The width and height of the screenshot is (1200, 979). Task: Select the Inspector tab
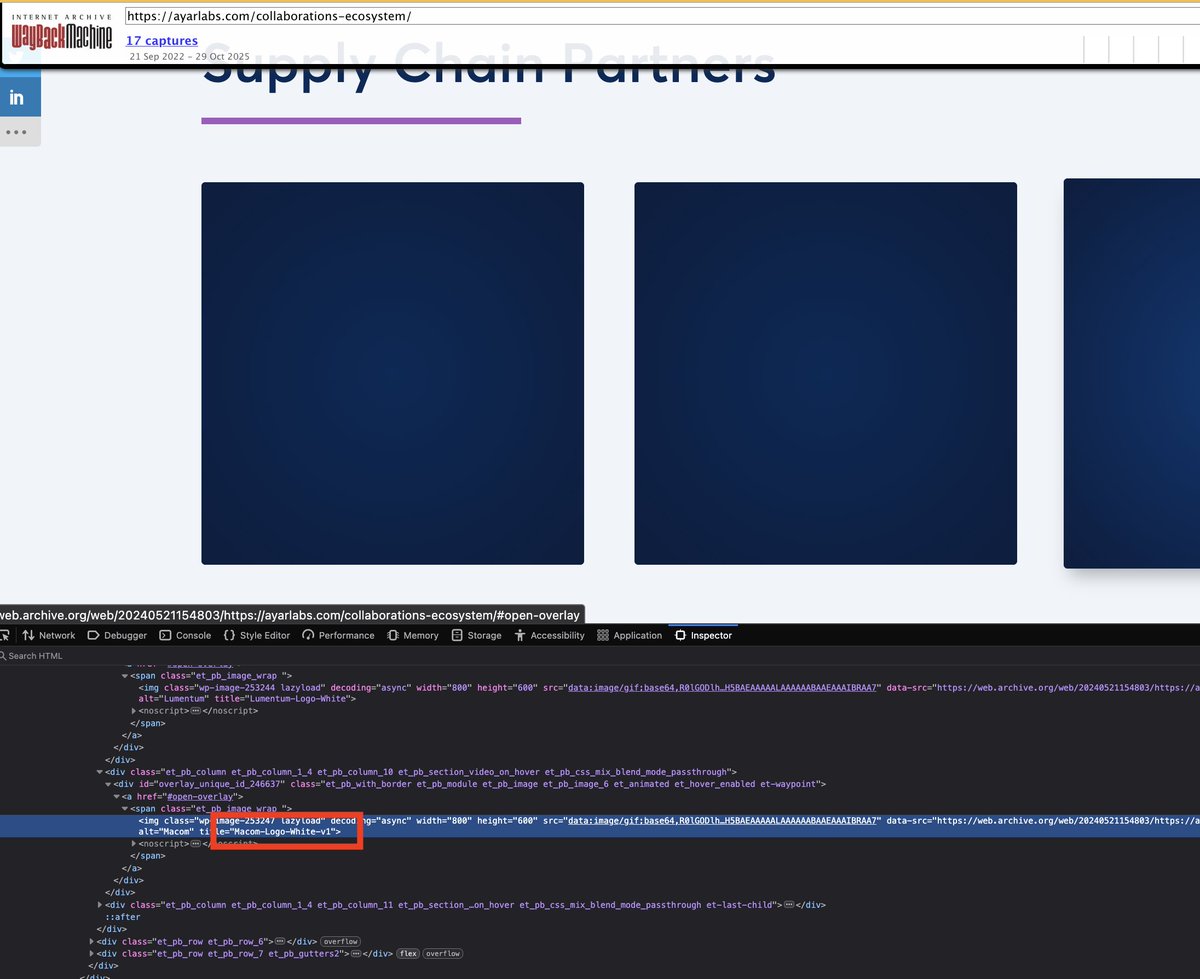pos(703,635)
